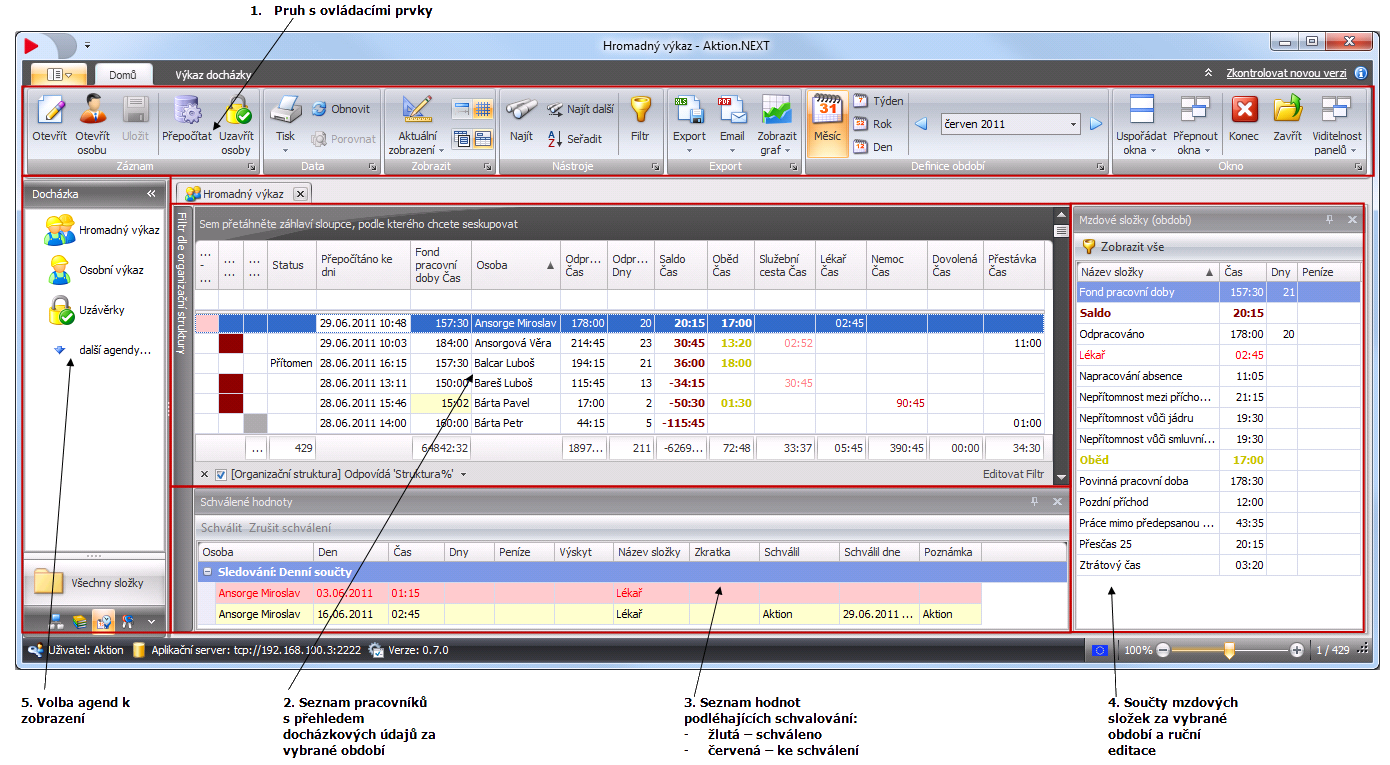Remove filter with the X icon
This screenshot has width=1390, height=765.
tap(204, 475)
